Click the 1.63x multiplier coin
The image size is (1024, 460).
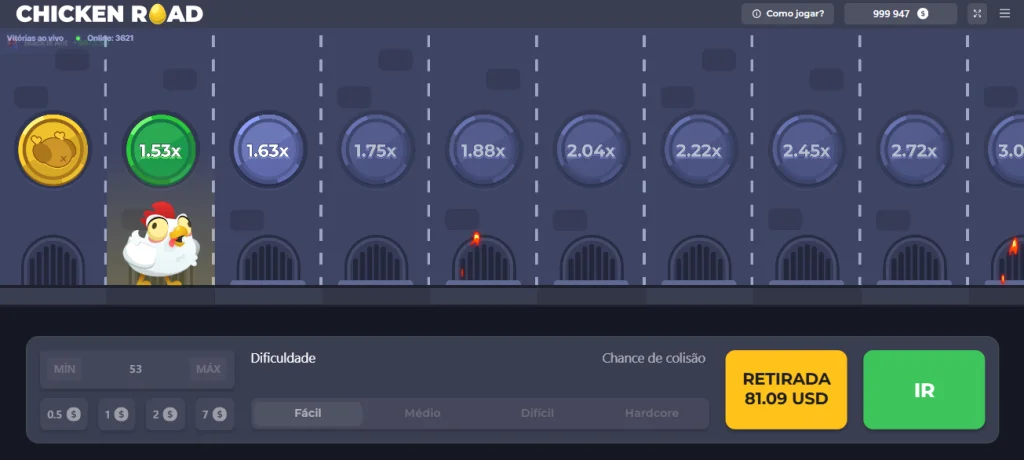[x=268, y=150]
